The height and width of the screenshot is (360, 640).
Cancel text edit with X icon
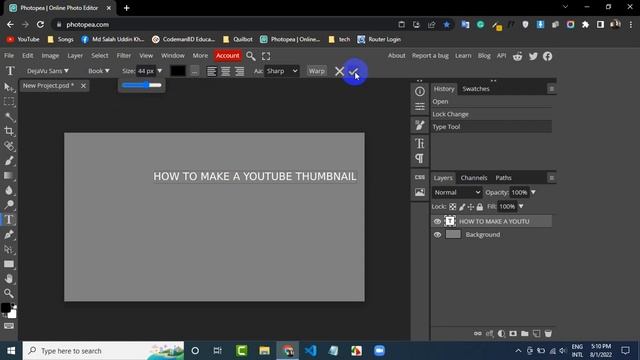coord(339,71)
